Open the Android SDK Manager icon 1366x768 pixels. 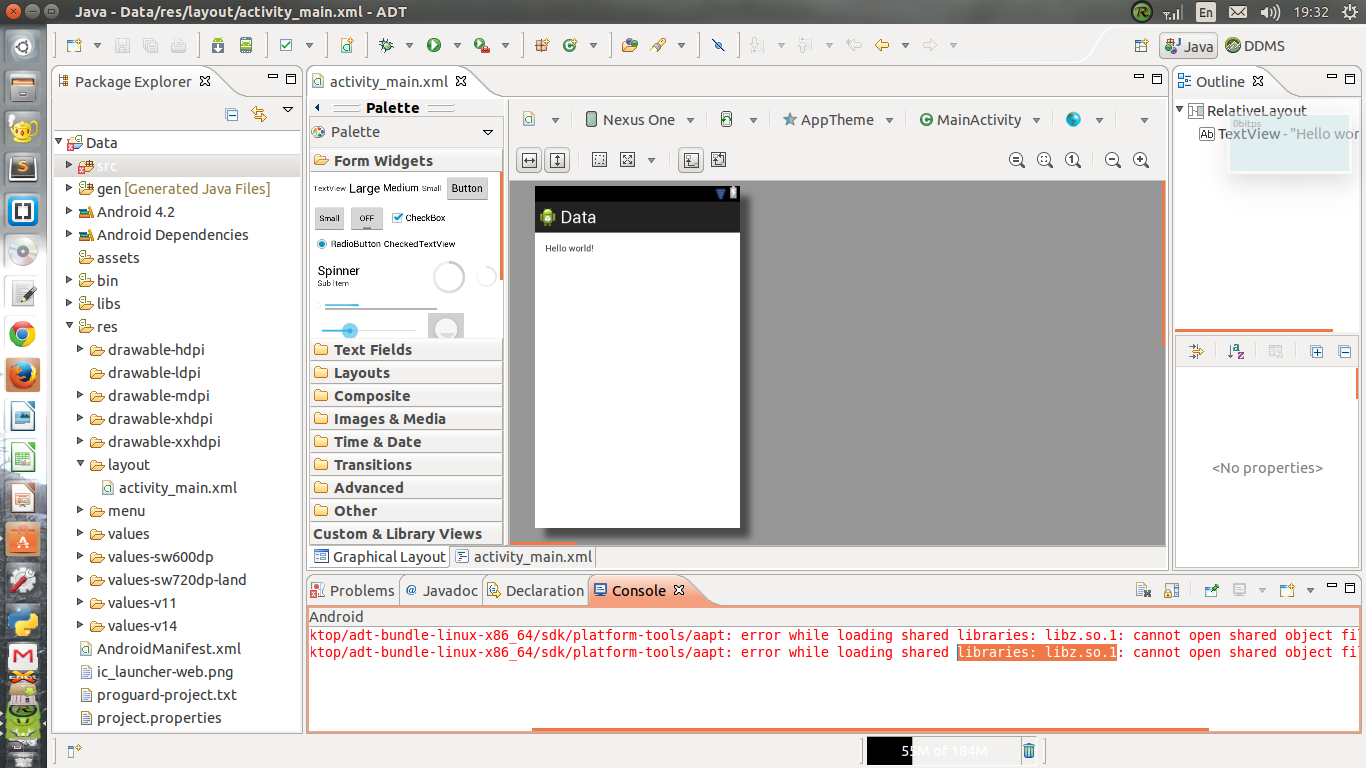(218, 45)
